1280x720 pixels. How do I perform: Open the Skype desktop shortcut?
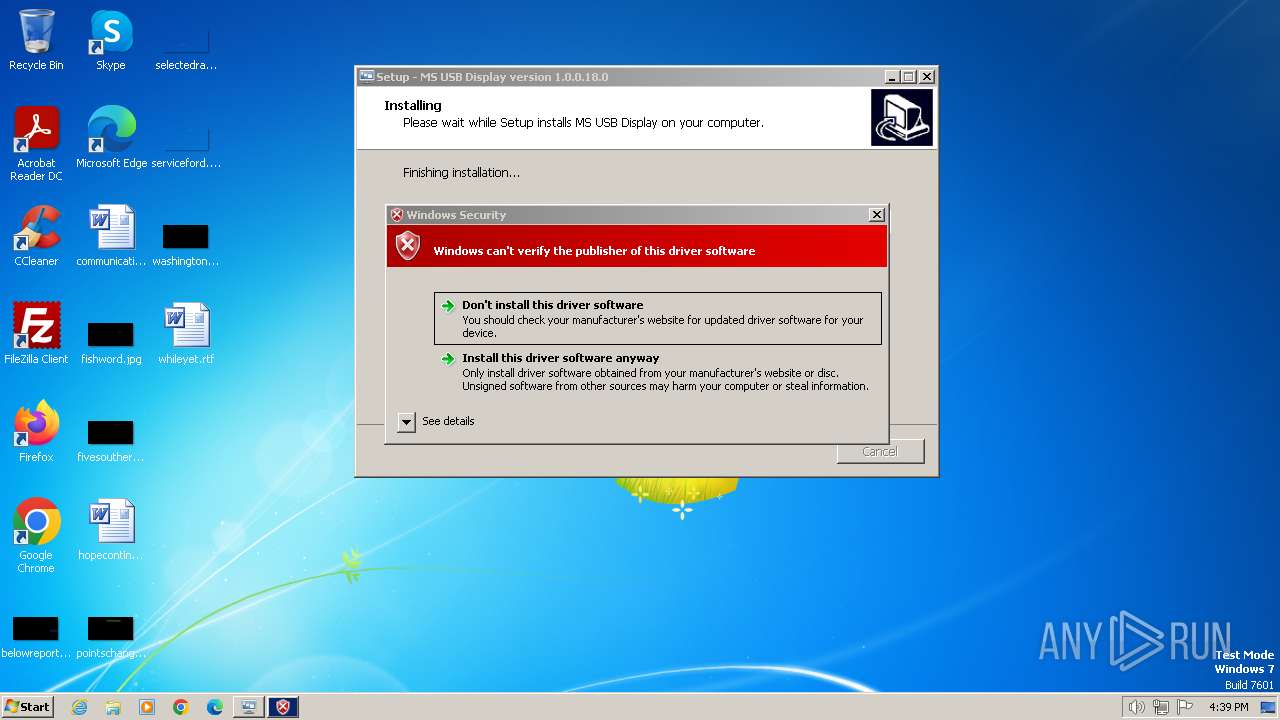(x=111, y=40)
